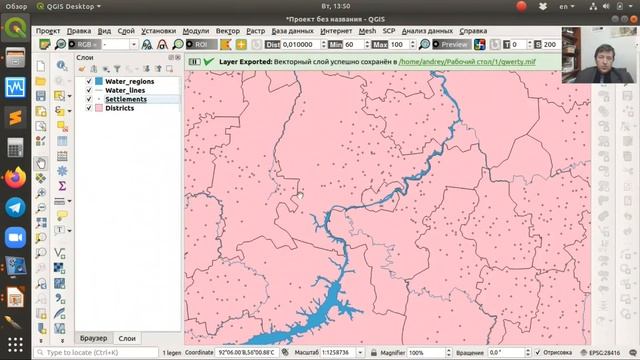640x360 pixels.
Task: Open the log messages speech bubble icon
Action: pyautogui.click(x=633, y=352)
